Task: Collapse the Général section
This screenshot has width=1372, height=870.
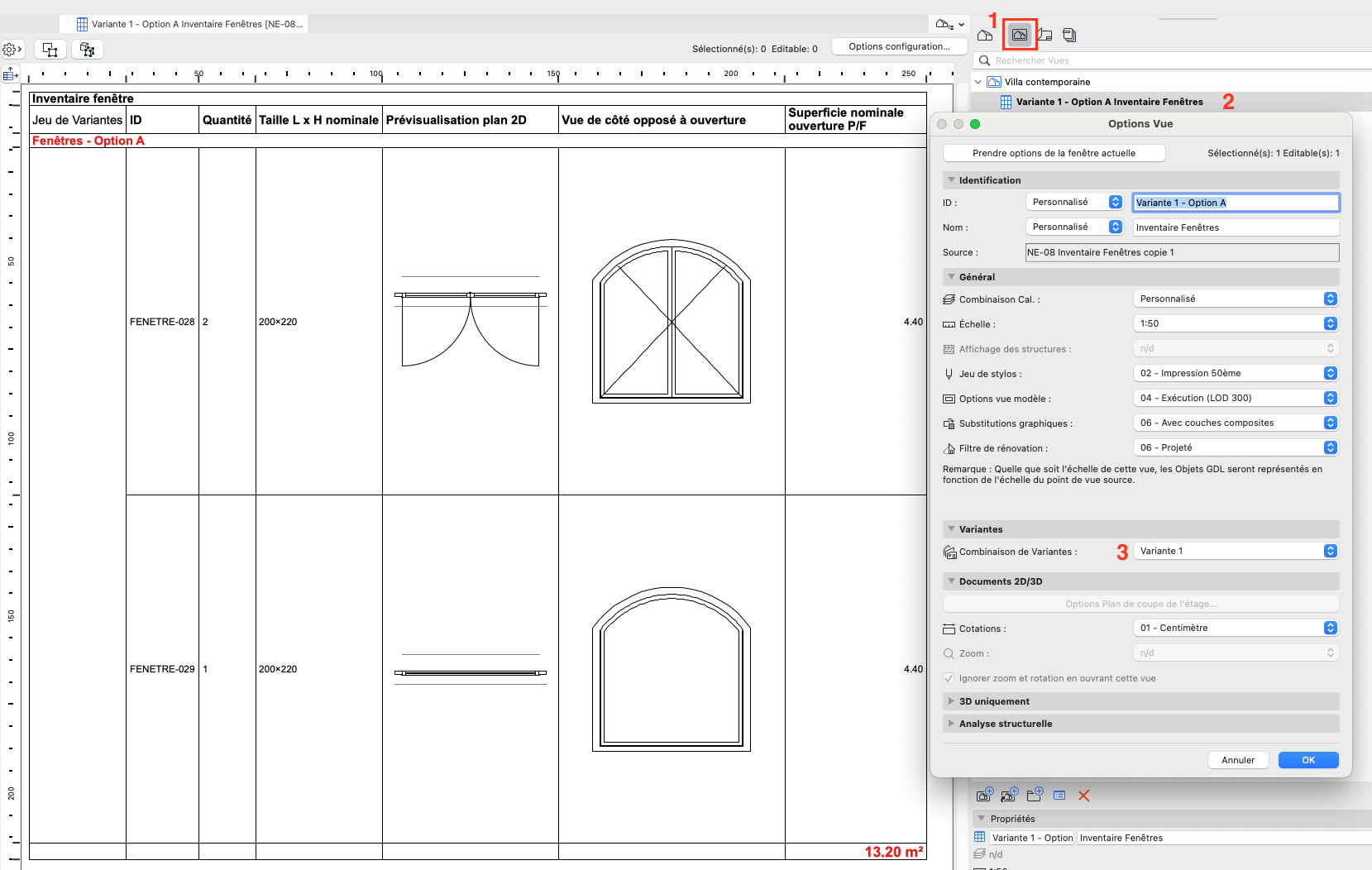Action: 951,277
